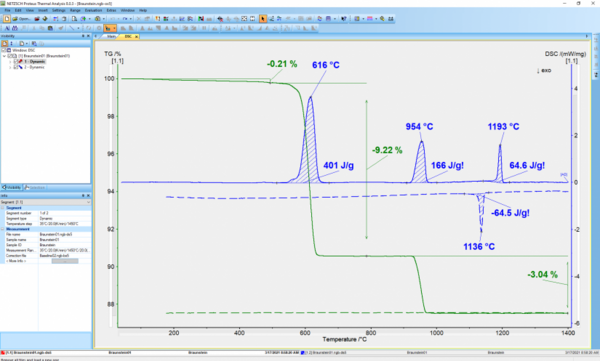Collapse the Braunstein01 tree node
Screen dimensions: 600x361
pyautogui.click(x=4, y=56)
